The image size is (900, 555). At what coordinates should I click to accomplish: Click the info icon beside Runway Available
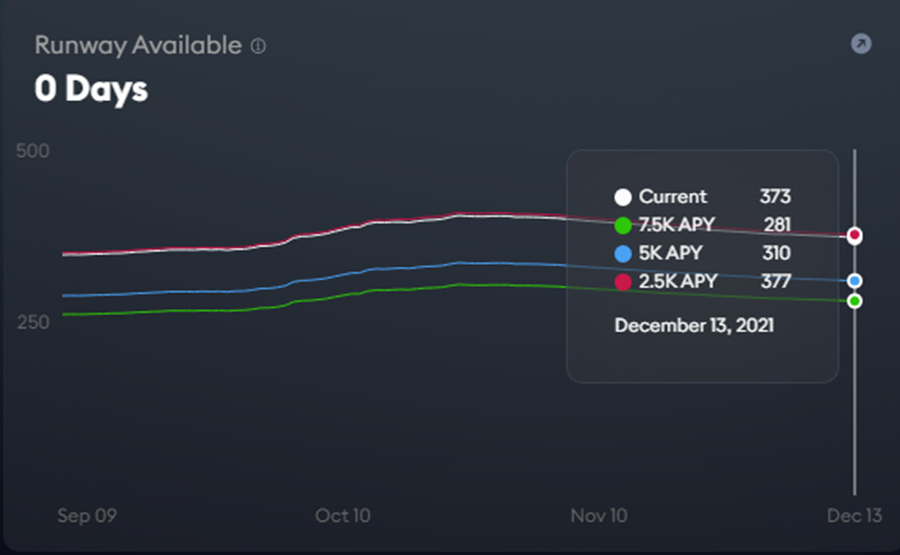click(x=258, y=46)
